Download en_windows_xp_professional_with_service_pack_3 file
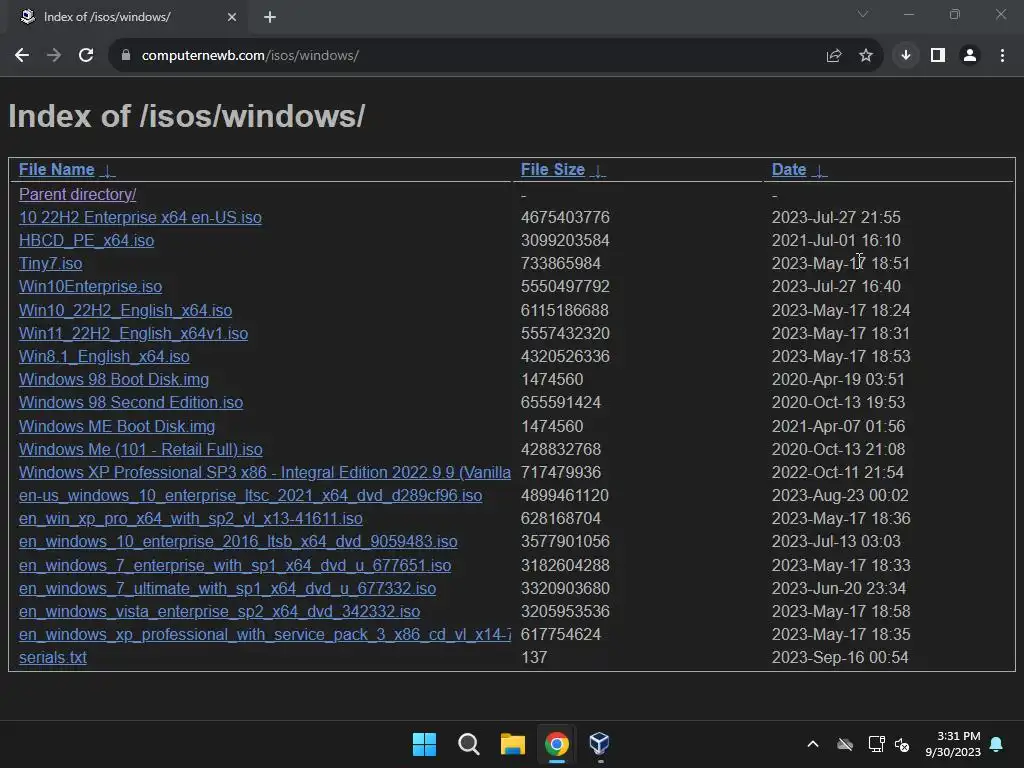Viewport: 1024px width, 768px height. tap(264, 634)
